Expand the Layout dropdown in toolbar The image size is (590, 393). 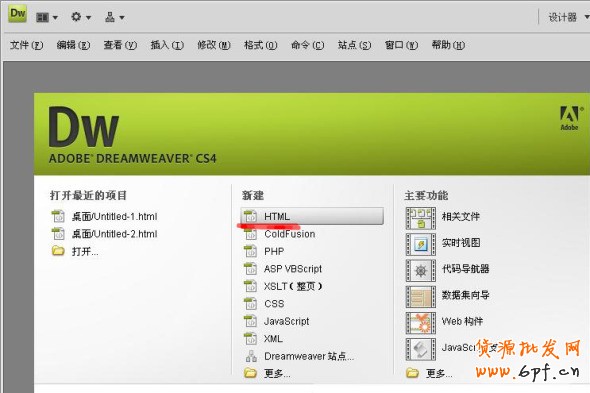pyautogui.click(x=47, y=17)
